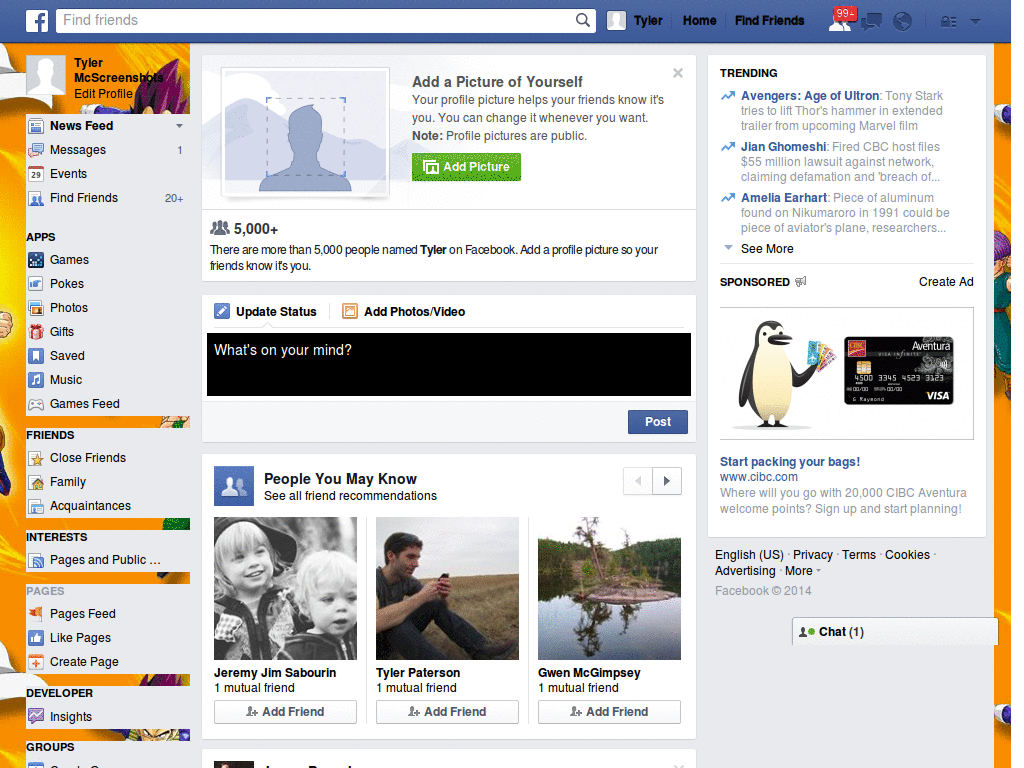Click the Find friends search field
The image size is (1024, 768).
tap(316, 20)
